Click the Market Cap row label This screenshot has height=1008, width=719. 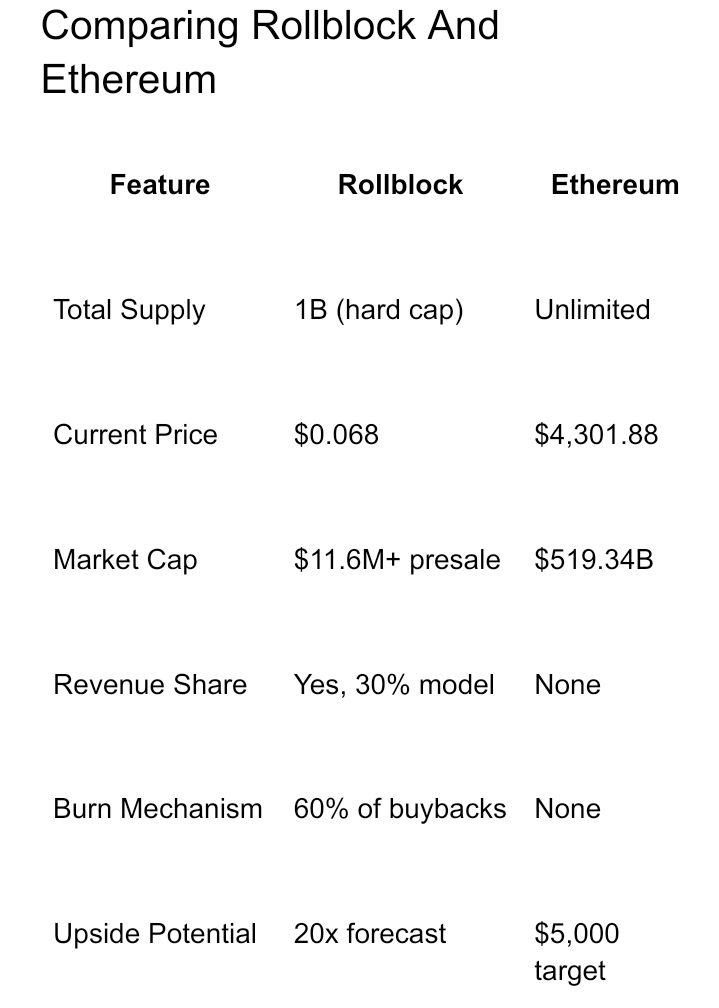(125, 561)
